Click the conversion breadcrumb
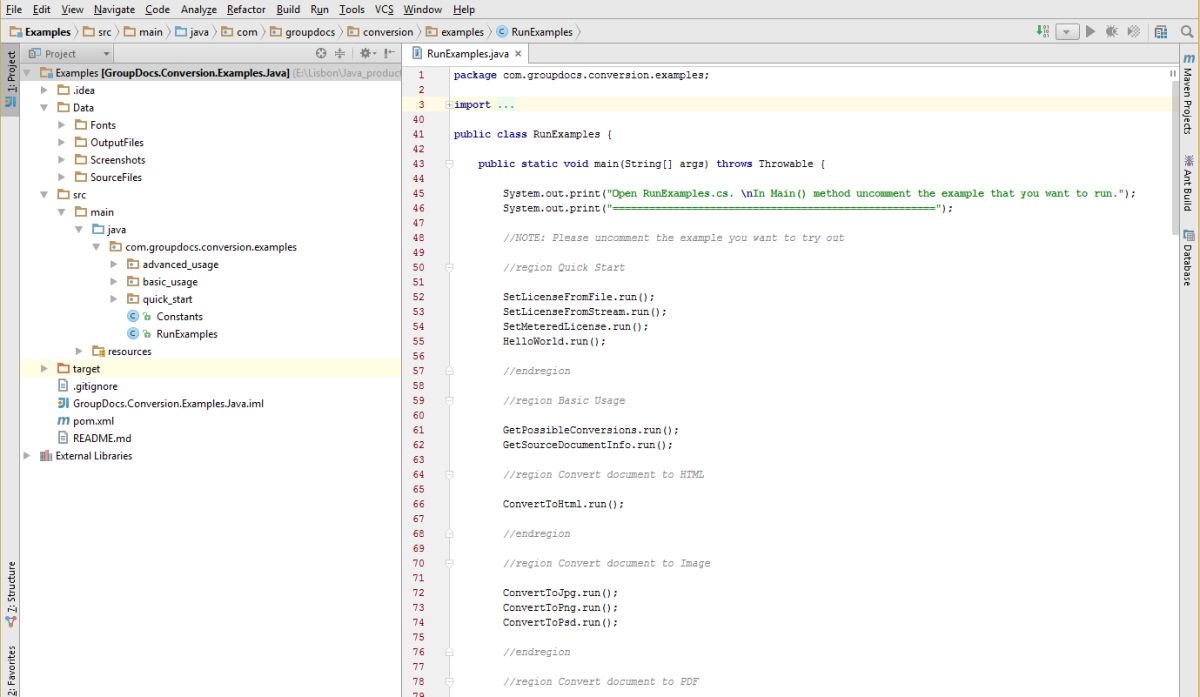 tap(381, 32)
